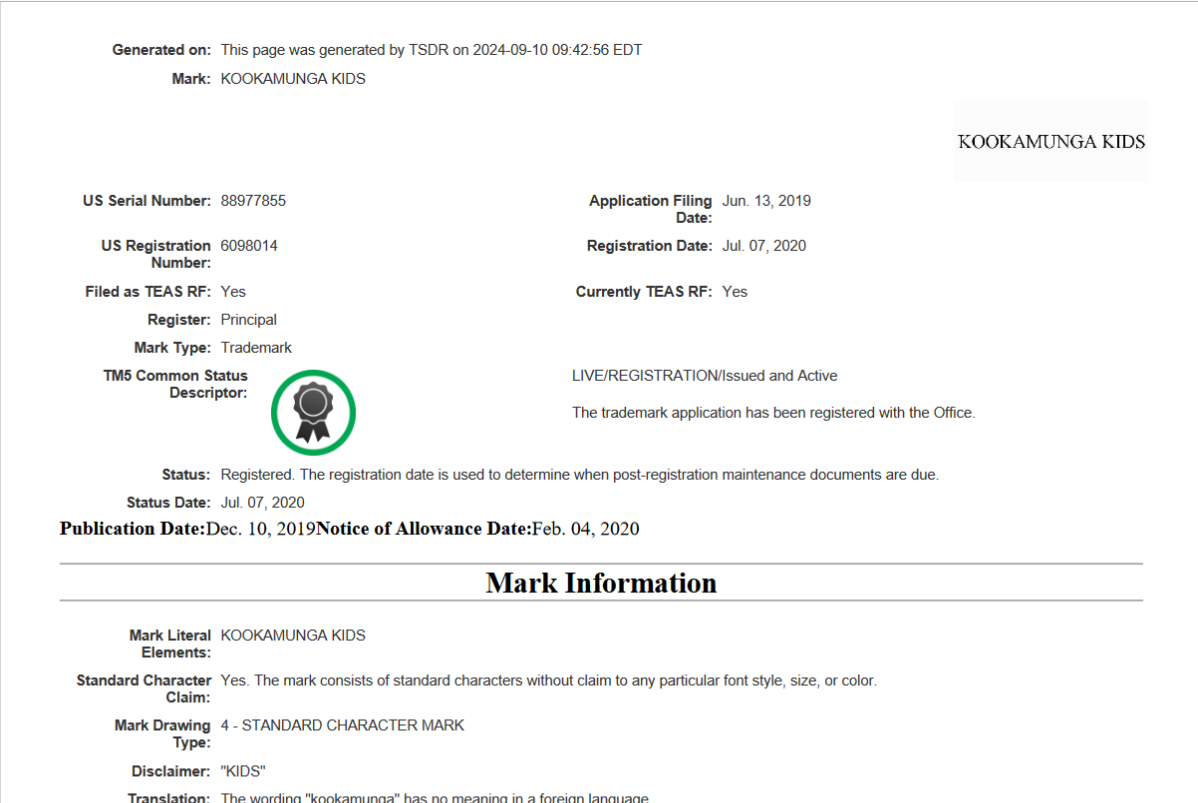
Task: Click the standard characters claim sentence
Action: (x=549, y=681)
